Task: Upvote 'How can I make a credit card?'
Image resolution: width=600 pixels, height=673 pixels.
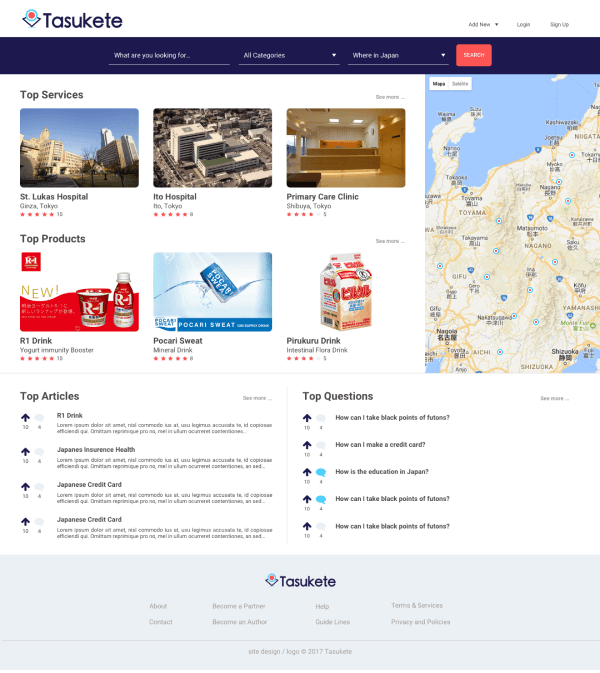Action: point(307,445)
